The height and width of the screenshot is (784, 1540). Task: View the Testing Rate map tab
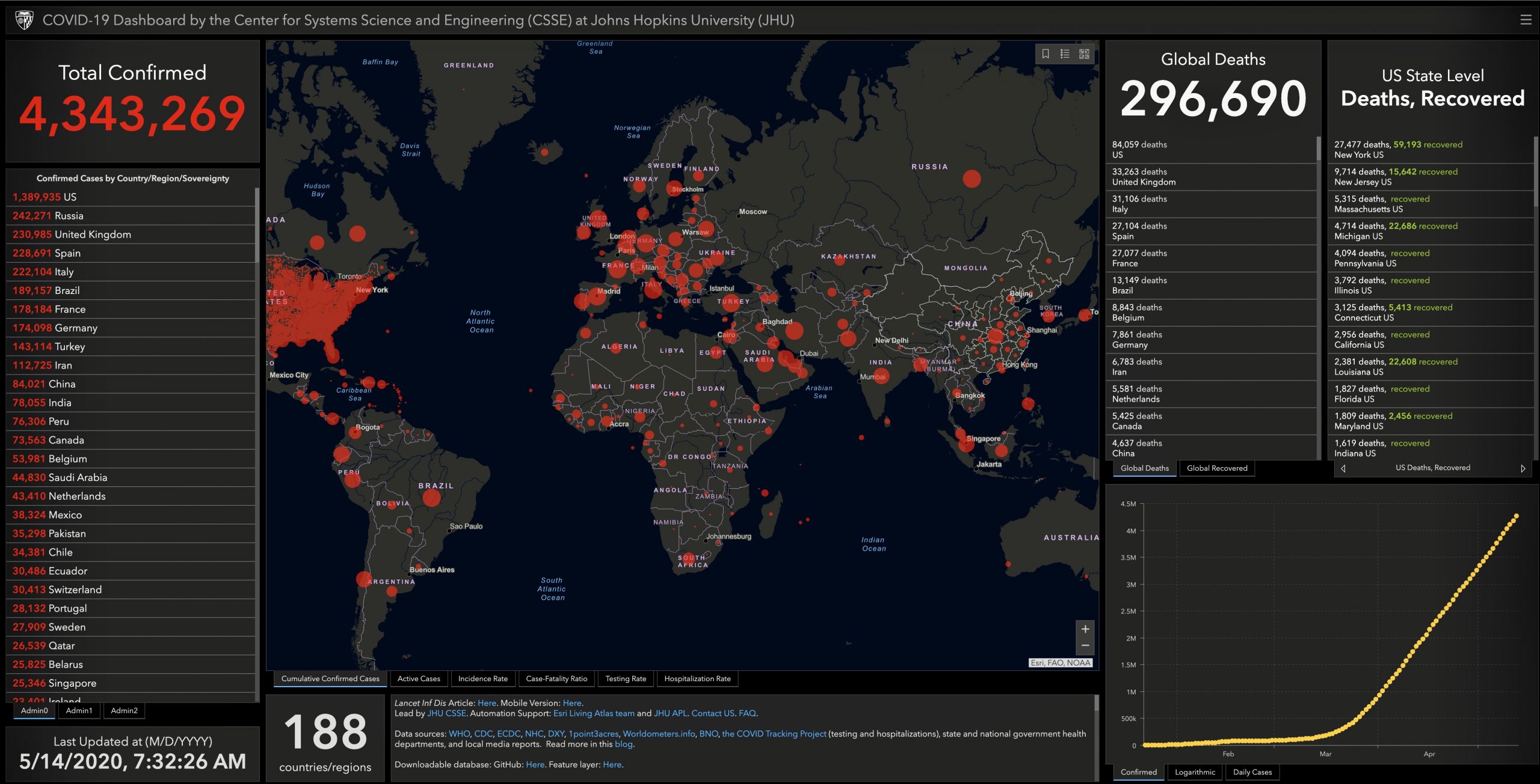click(626, 679)
